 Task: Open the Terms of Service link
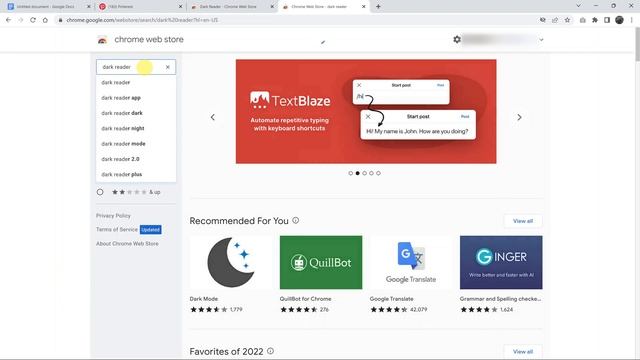point(117,229)
